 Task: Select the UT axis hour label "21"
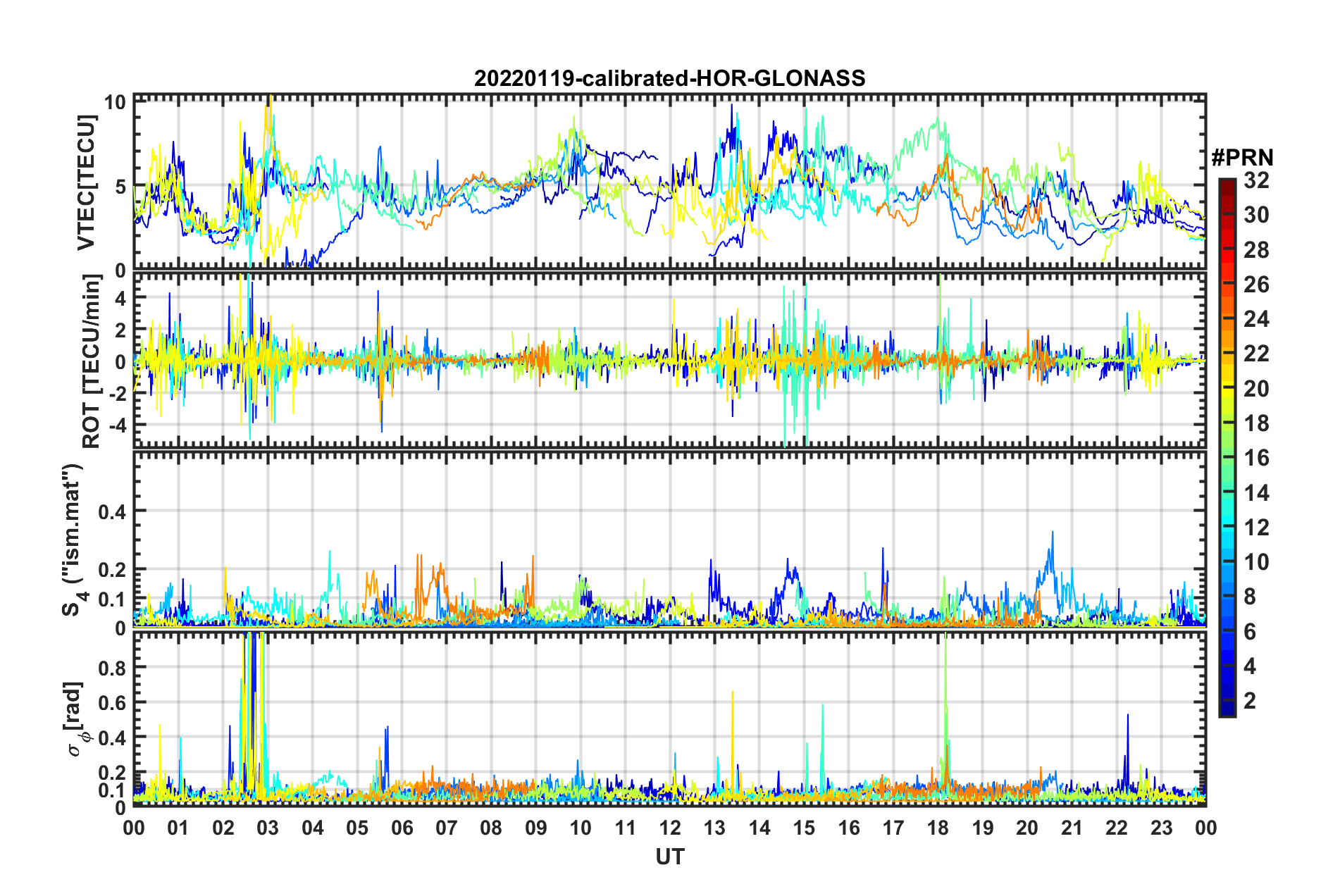(1072, 828)
